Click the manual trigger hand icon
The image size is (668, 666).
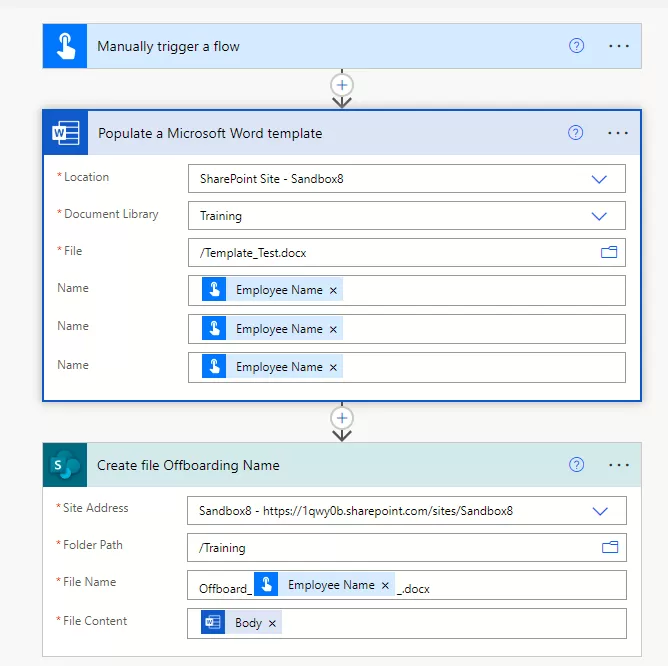(x=65, y=47)
